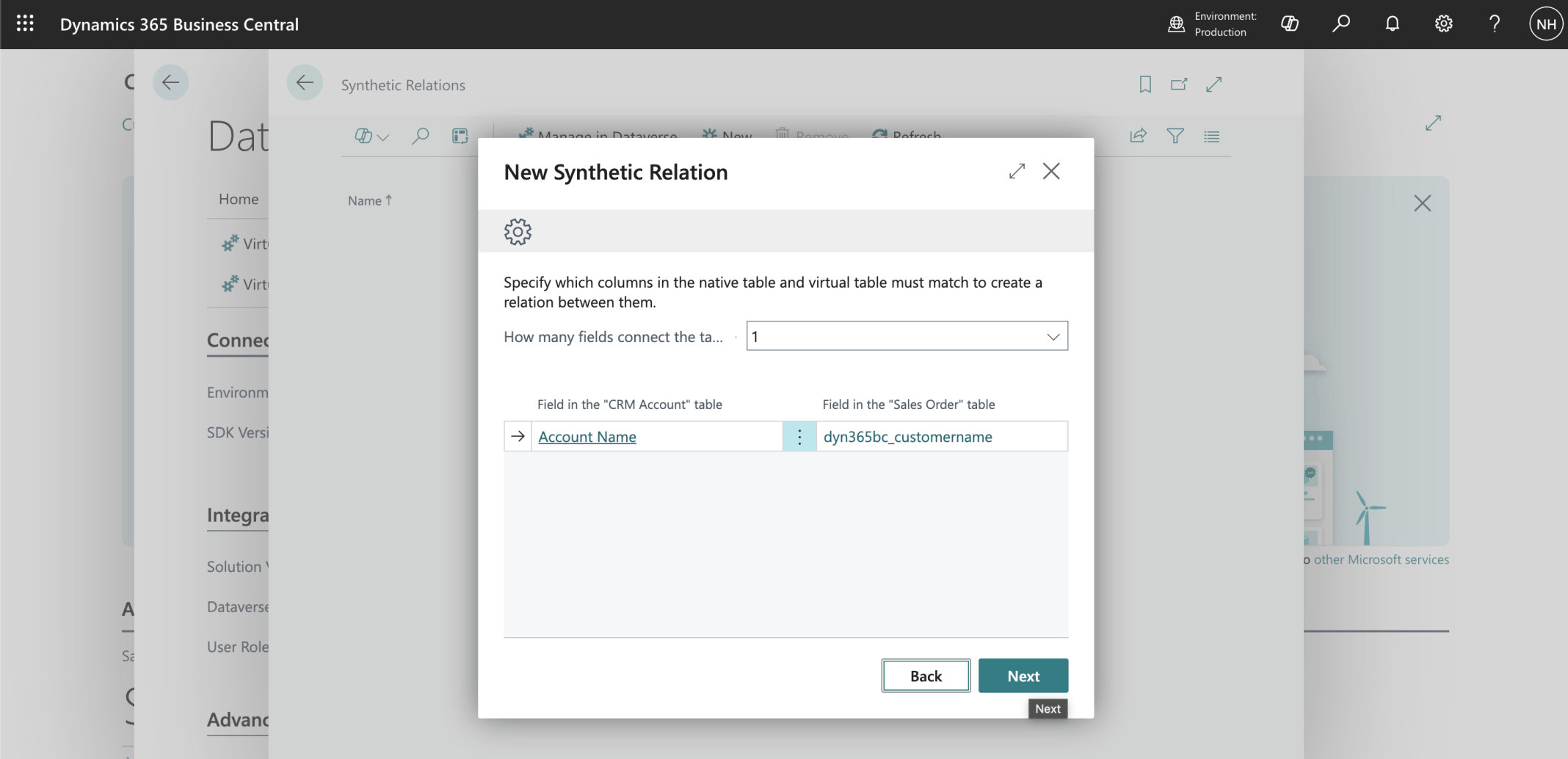Maximize the New Synthetic Relation dialog

pyautogui.click(x=1017, y=172)
